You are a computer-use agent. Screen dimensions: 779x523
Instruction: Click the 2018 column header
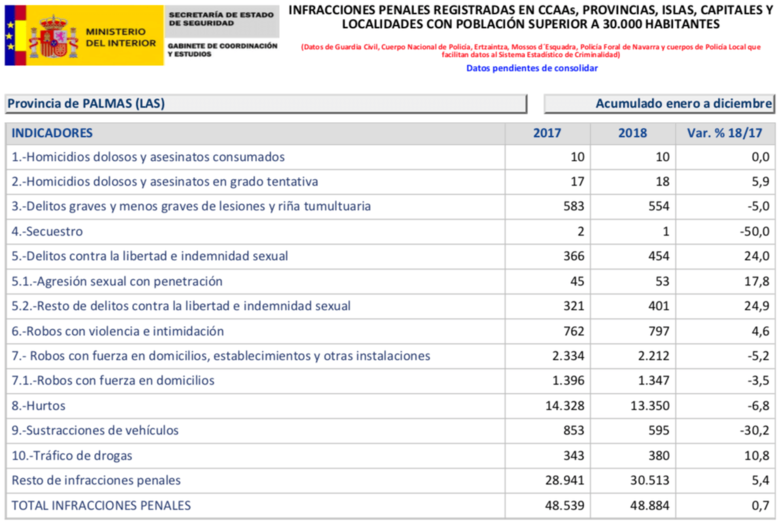tap(632, 133)
